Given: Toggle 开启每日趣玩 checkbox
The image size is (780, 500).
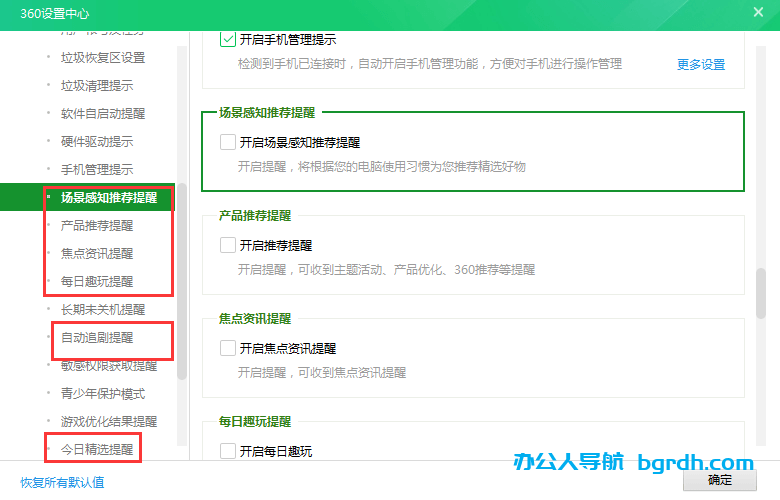Looking at the screenshot, I should (x=228, y=451).
